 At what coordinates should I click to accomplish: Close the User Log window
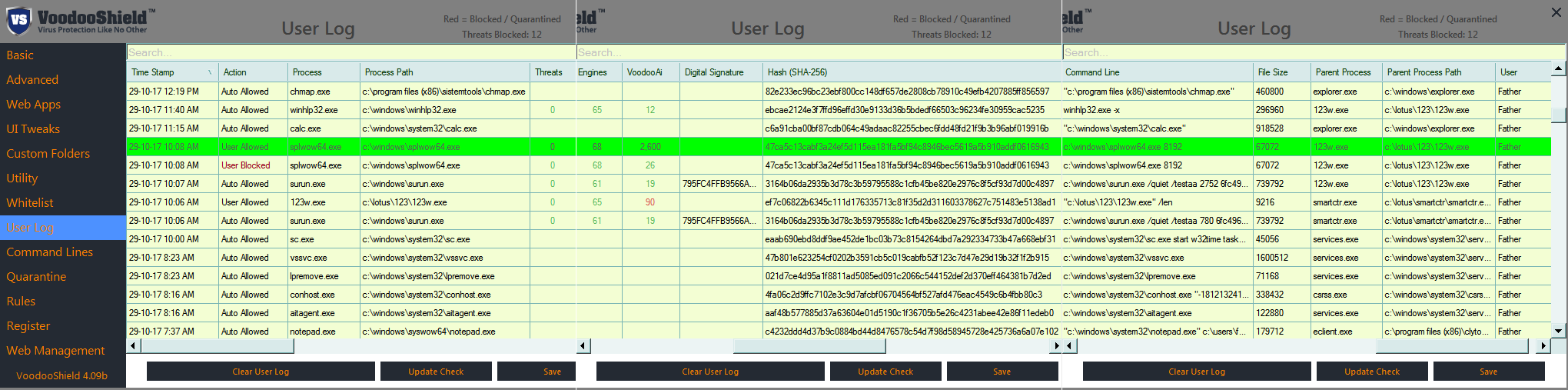point(1556,12)
